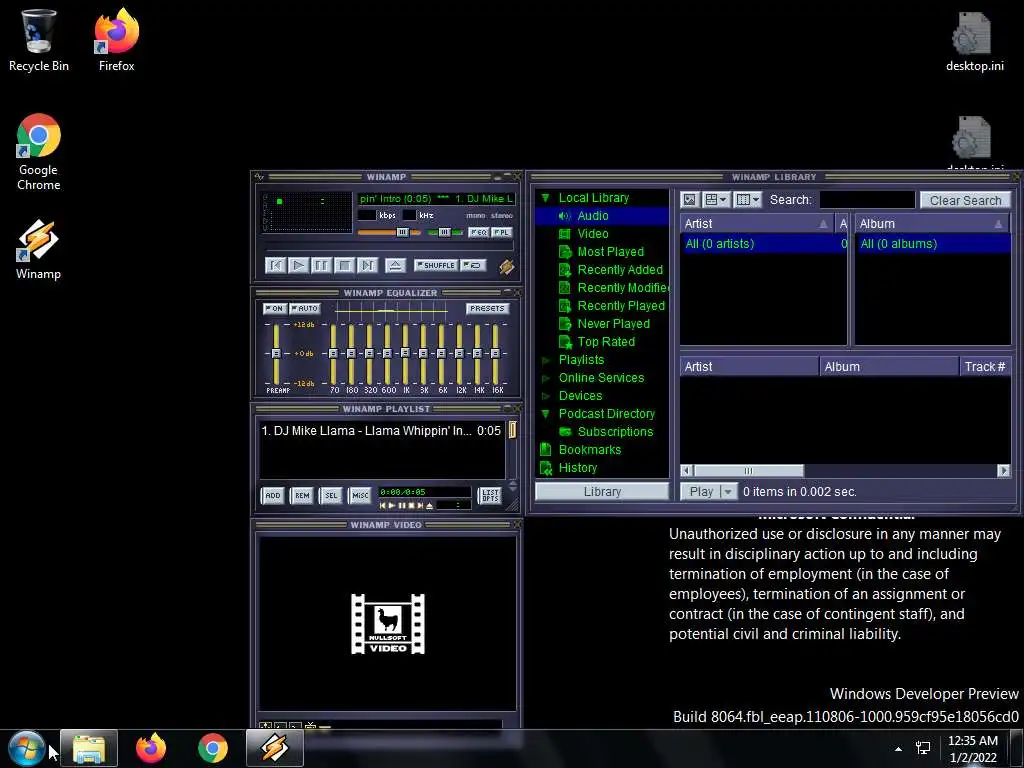Open the Winamp main menu corner icon
The height and width of the screenshot is (768, 1024).
[259, 177]
